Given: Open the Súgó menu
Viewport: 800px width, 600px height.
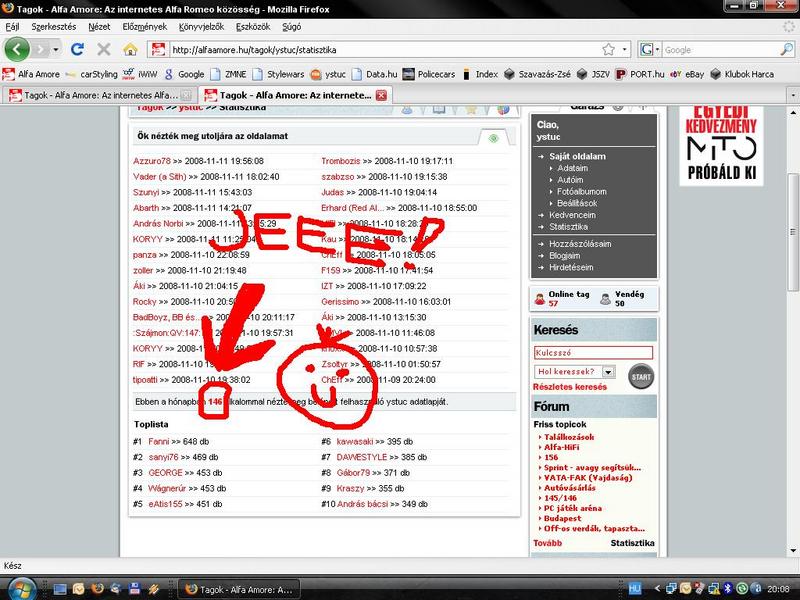Looking at the screenshot, I should click(x=291, y=27).
